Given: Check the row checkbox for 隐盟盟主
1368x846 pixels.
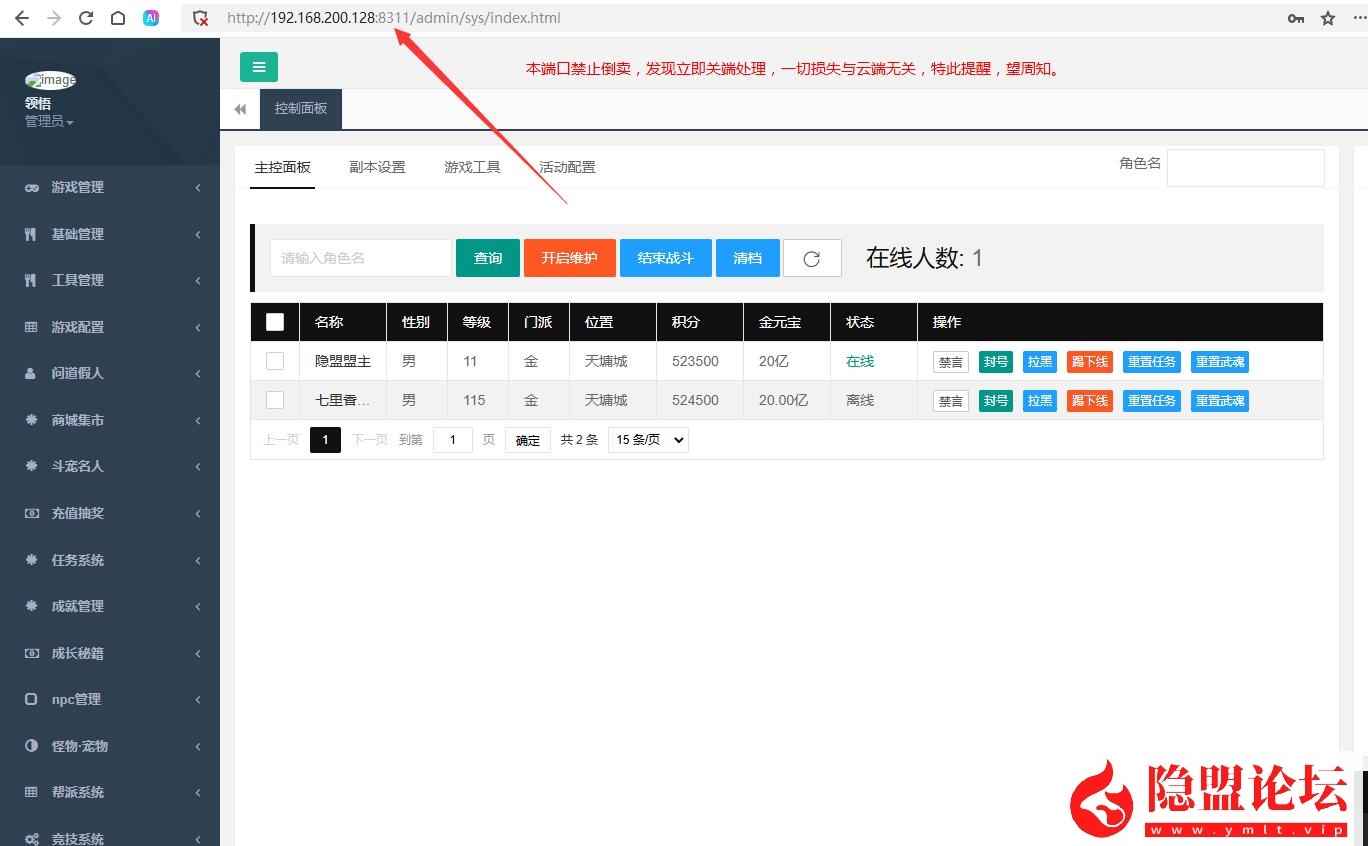Looking at the screenshot, I should pos(275,361).
